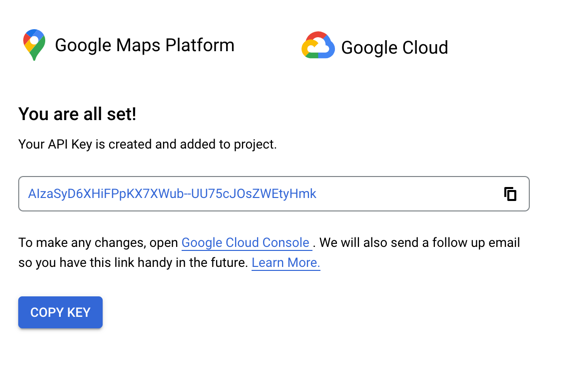Click the double hyphen inside the API key
The width and height of the screenshot is (585, 381).
(x=187, y=194)
